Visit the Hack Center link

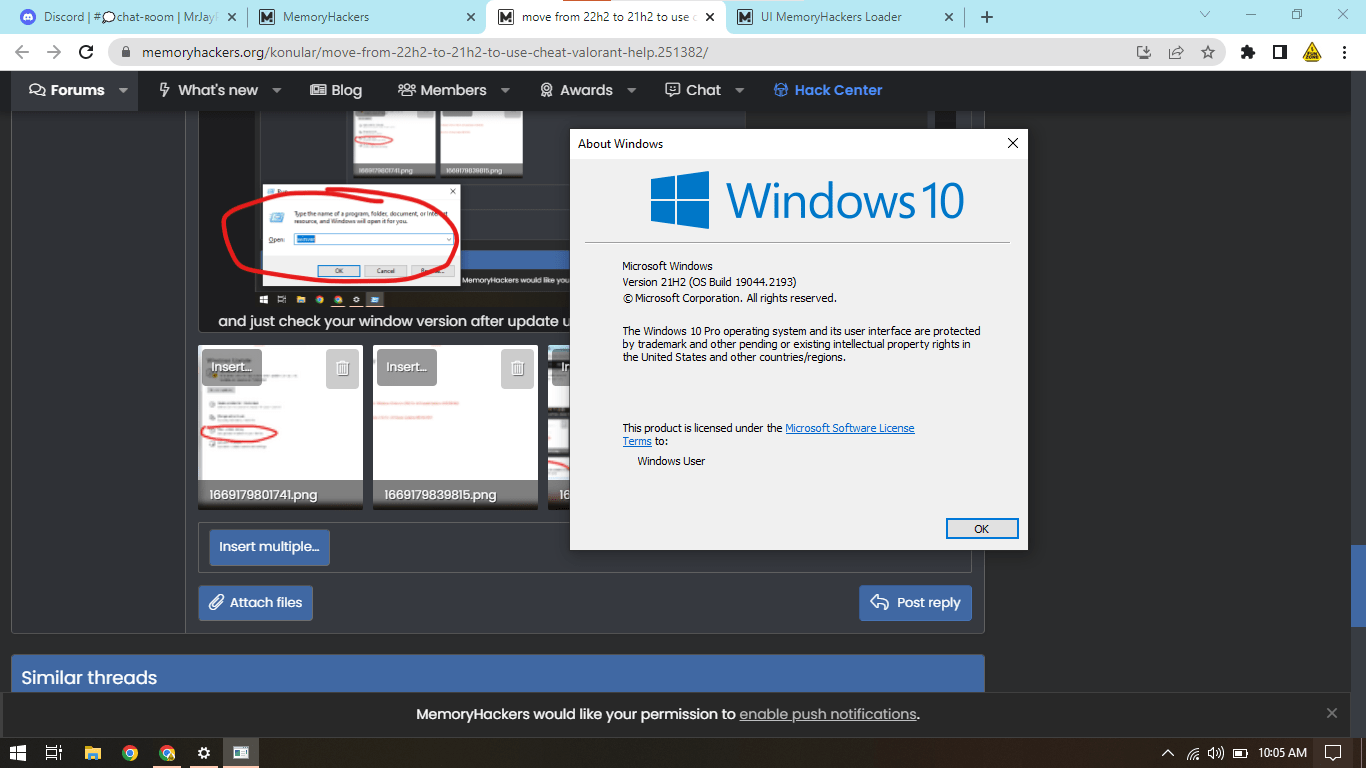pyautogui.click(x=828, y=90)
